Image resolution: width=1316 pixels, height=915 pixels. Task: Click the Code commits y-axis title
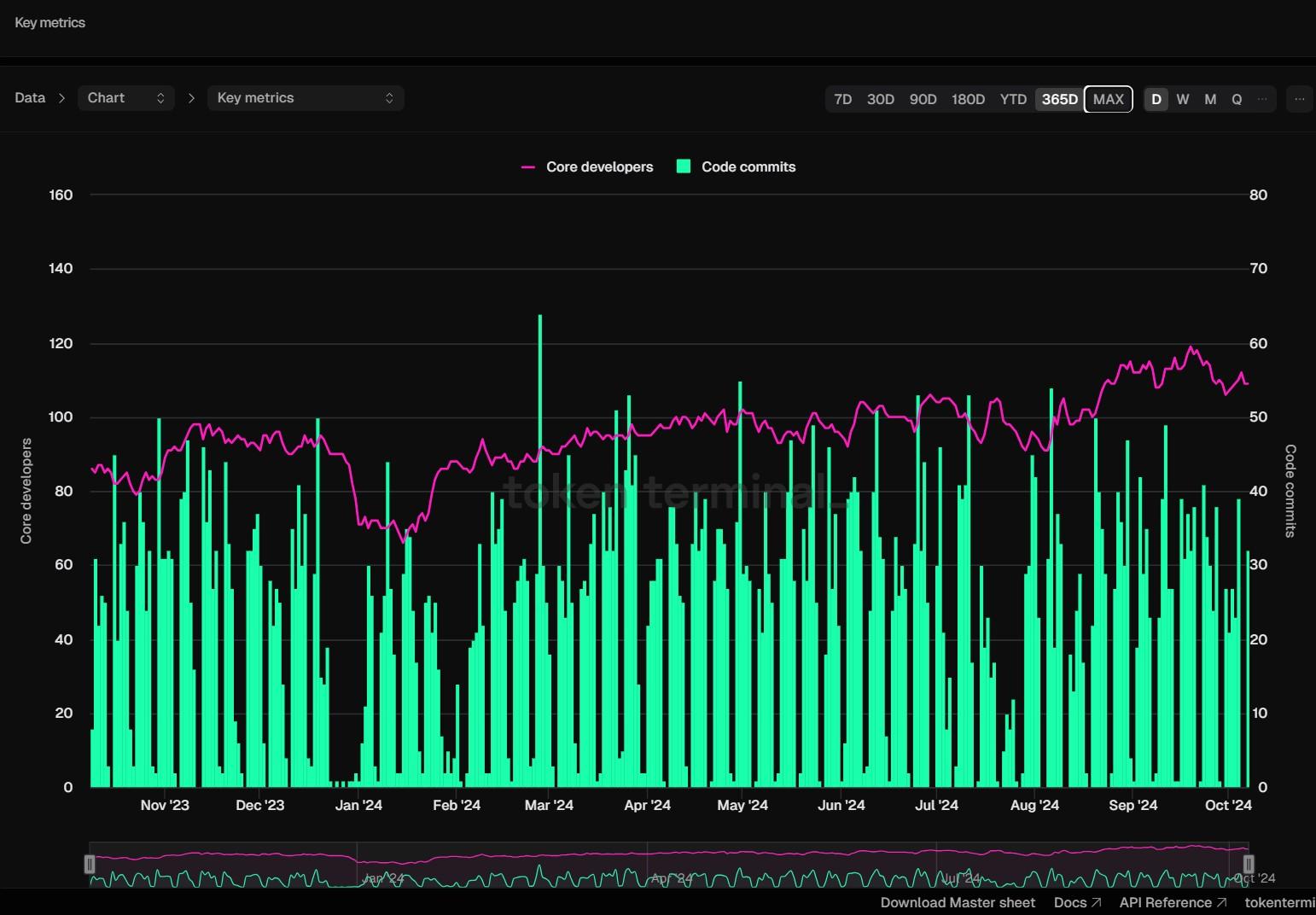click(x=1290, y=491)
